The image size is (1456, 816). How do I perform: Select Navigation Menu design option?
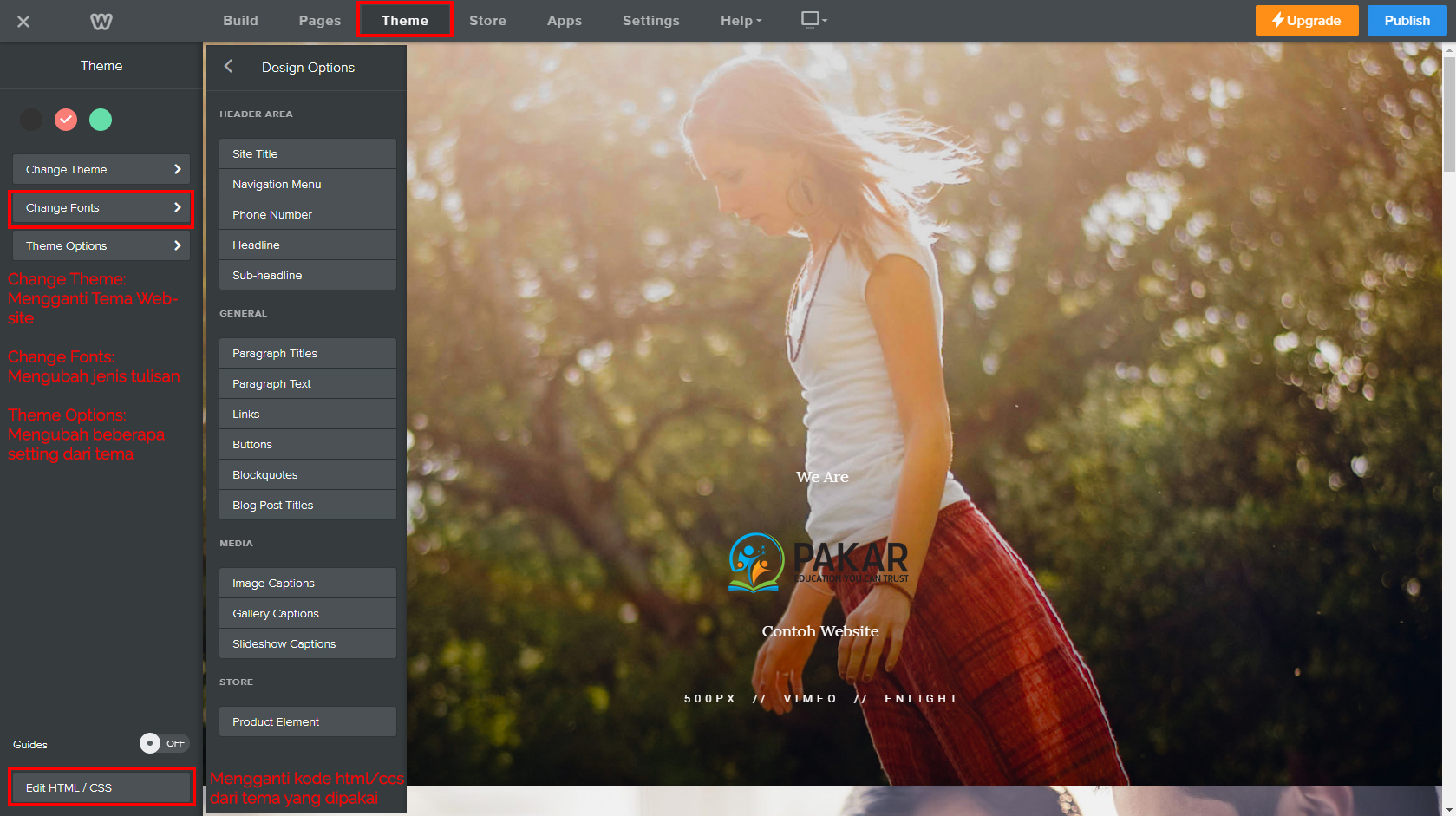(x=308, y=184)
